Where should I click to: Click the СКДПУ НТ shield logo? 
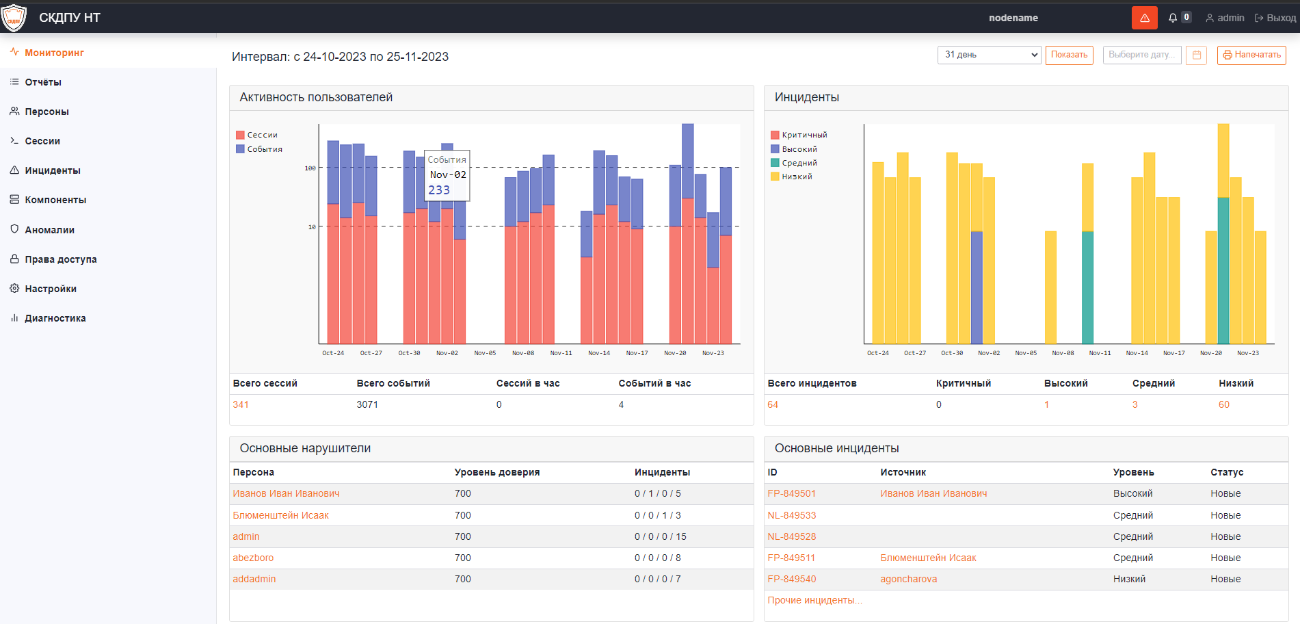point(14,18)
